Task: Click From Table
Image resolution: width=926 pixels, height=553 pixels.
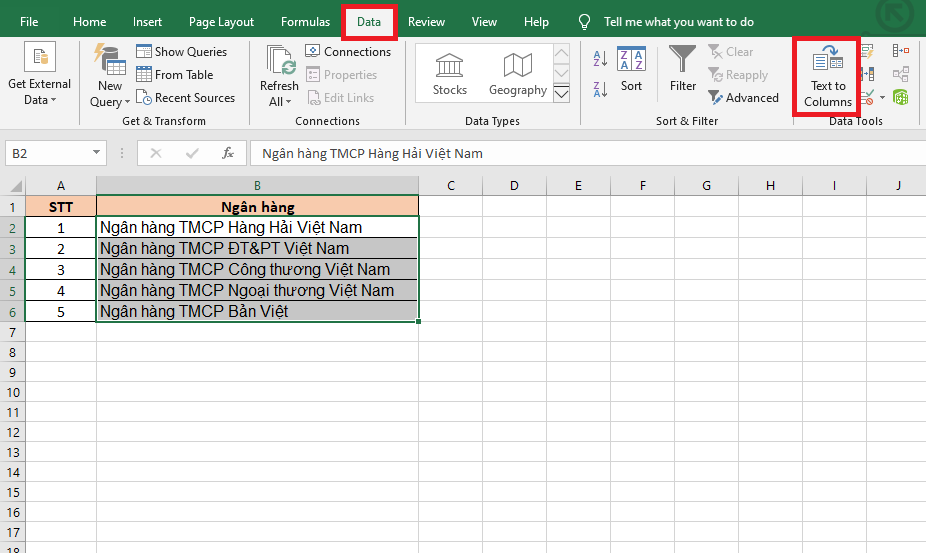Action: [x=175, y=74]
